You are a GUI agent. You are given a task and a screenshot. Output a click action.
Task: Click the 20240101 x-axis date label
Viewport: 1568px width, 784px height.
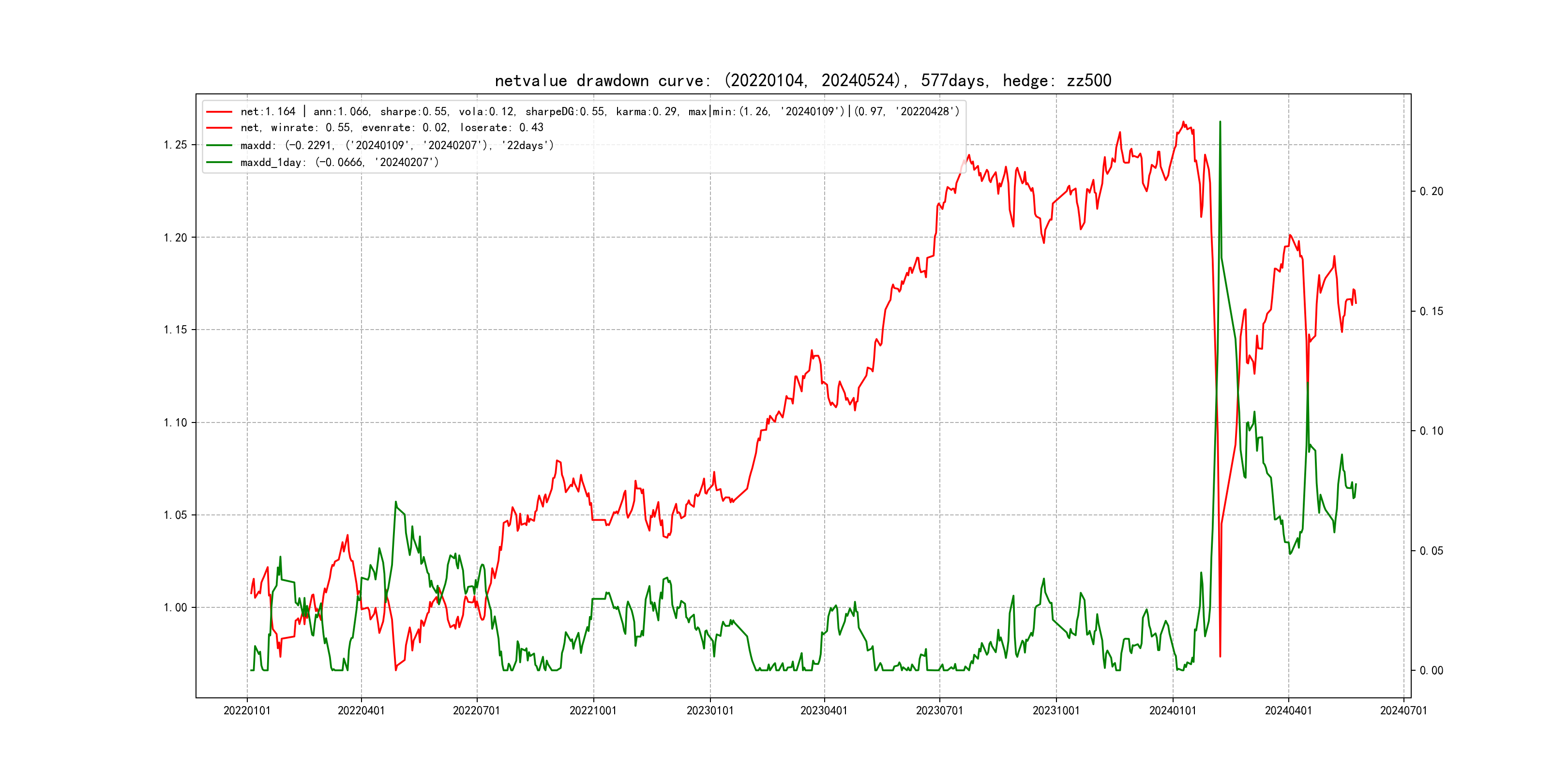1172,710
